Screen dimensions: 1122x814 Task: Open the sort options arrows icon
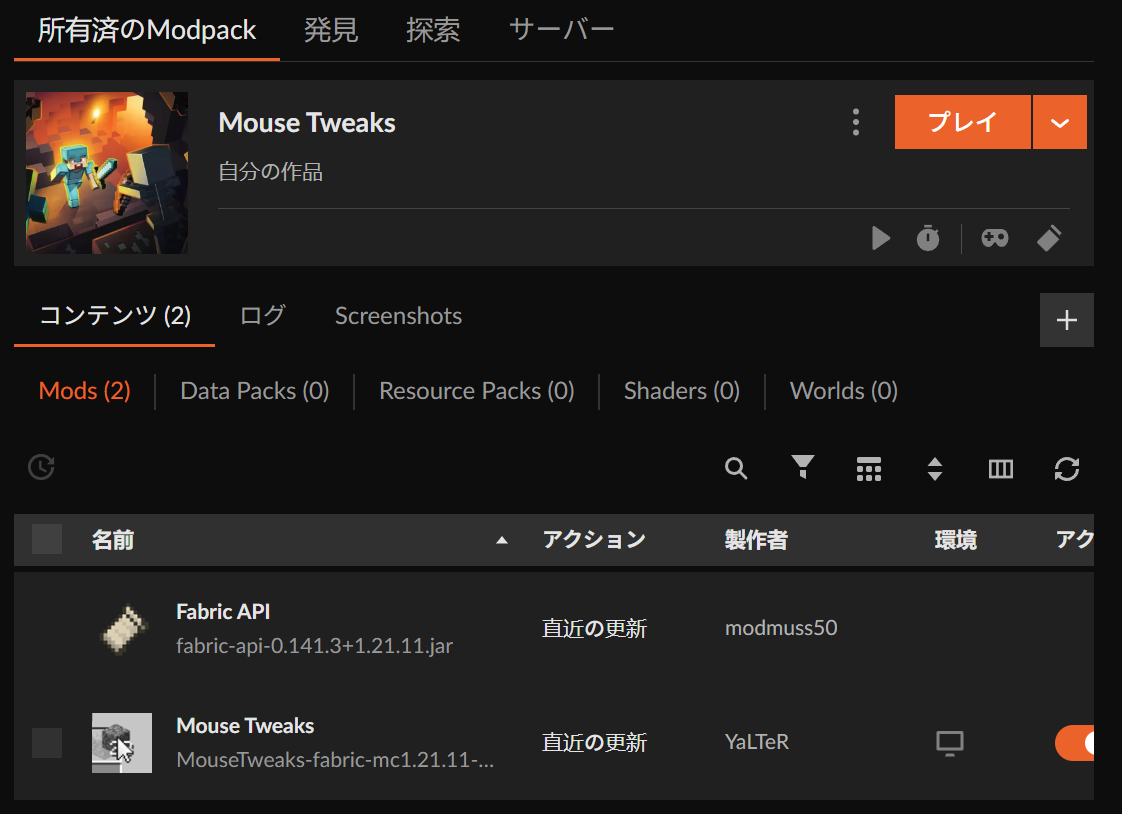[934, 468]
